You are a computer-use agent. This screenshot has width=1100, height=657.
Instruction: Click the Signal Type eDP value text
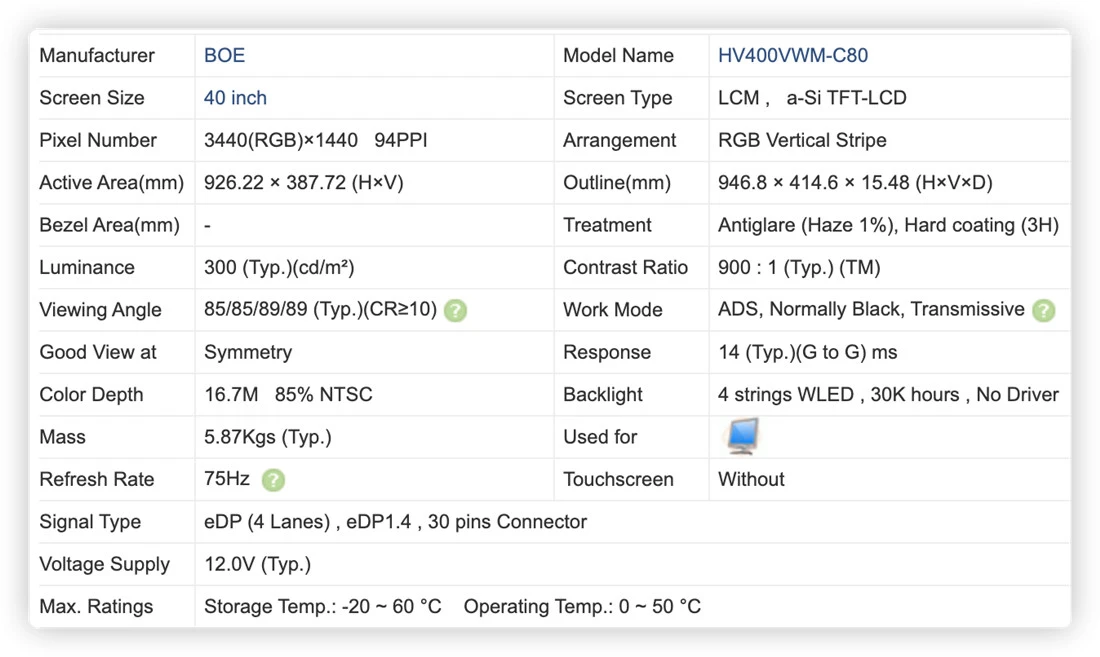(x=395, y=522)
